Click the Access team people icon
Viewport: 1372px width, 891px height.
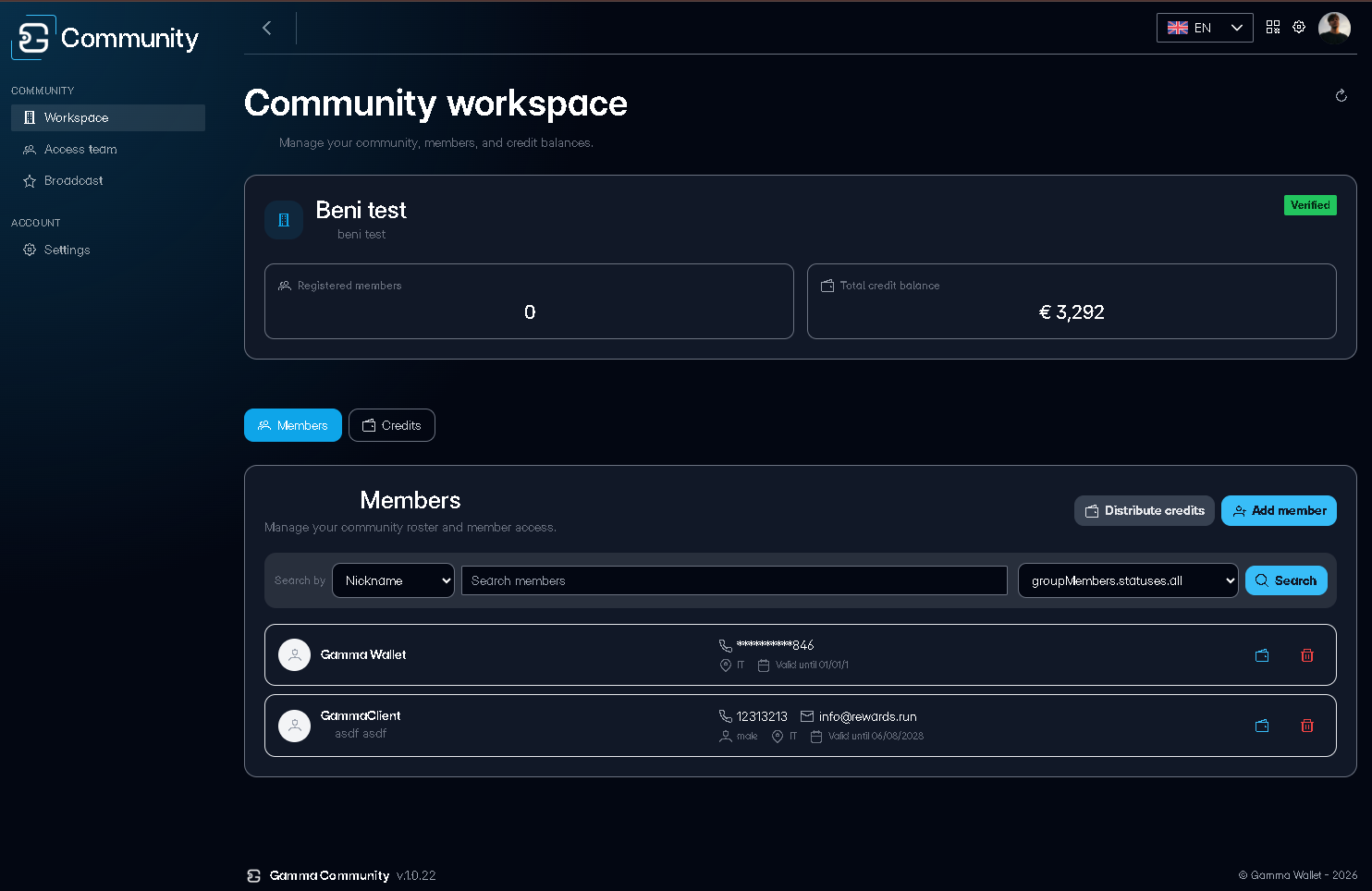(30, 149)
